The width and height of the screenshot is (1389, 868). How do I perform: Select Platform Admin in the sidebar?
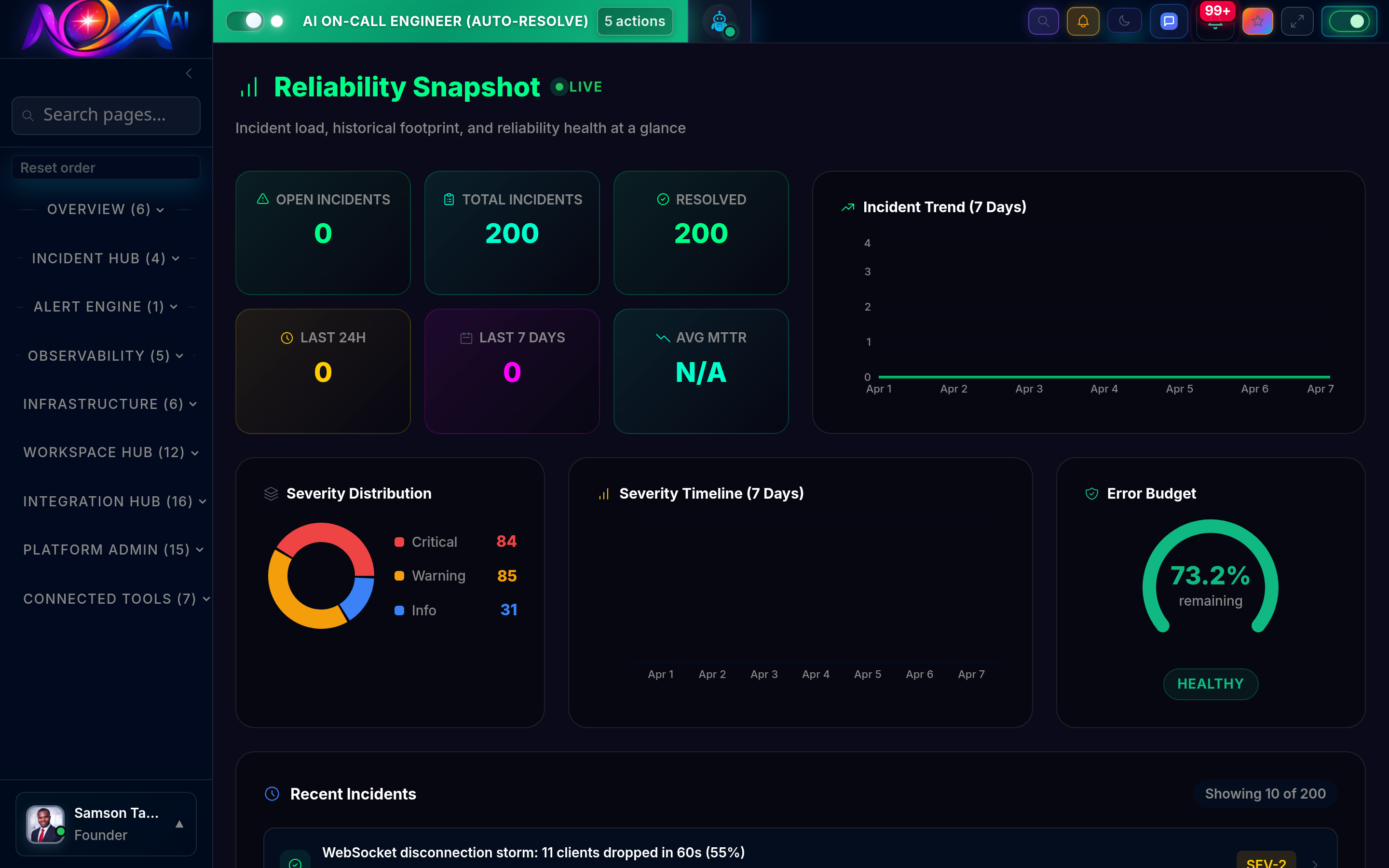click(112, 549)
